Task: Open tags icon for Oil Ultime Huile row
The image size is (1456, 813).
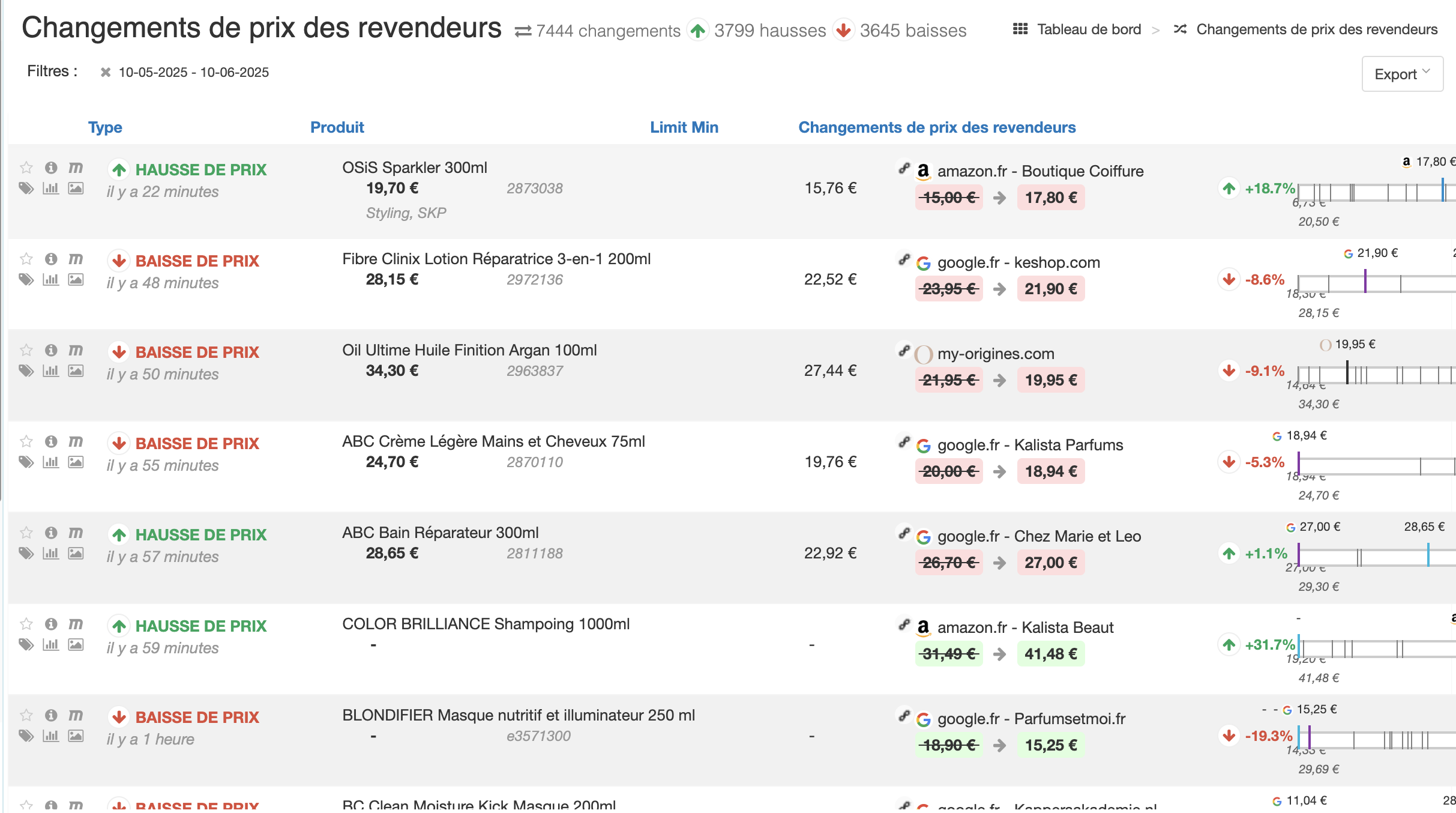Action: tap(26, 371)
